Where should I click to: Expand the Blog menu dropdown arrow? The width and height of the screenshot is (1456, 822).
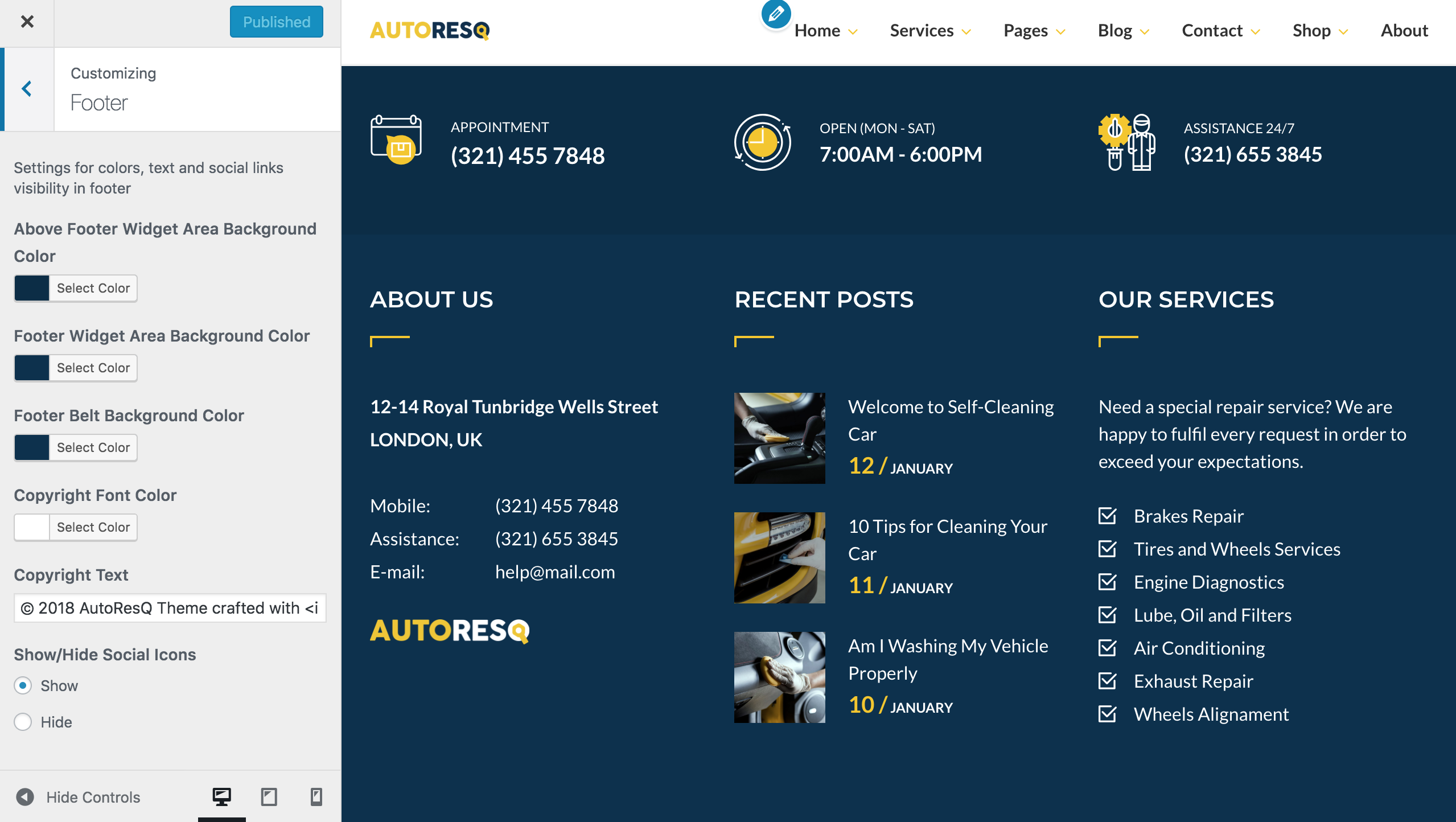(x=1145, y=32)
